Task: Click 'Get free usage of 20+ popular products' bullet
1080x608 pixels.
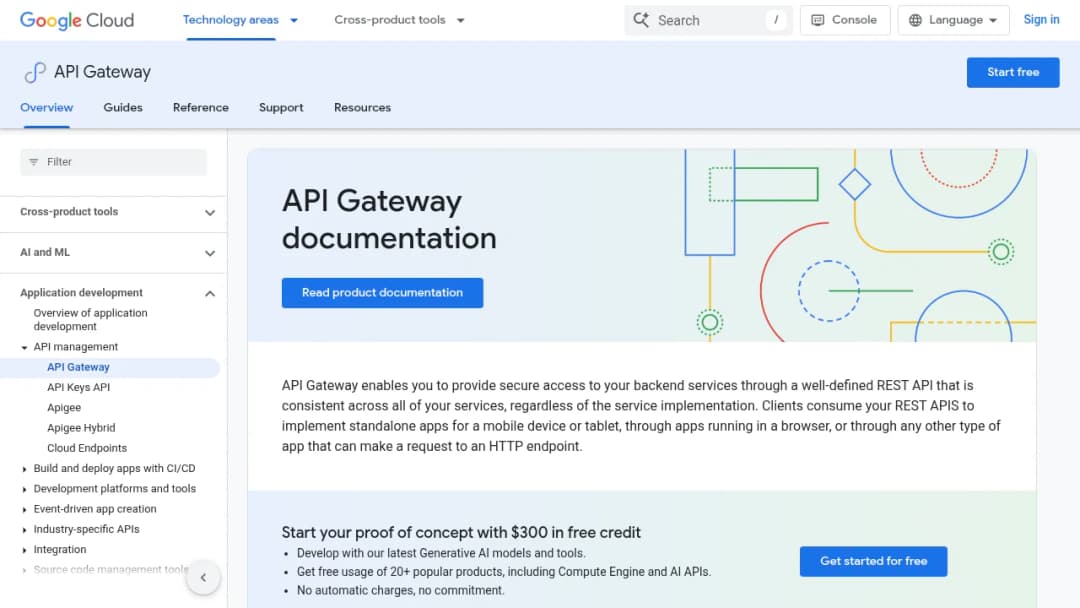Action: 503,572
